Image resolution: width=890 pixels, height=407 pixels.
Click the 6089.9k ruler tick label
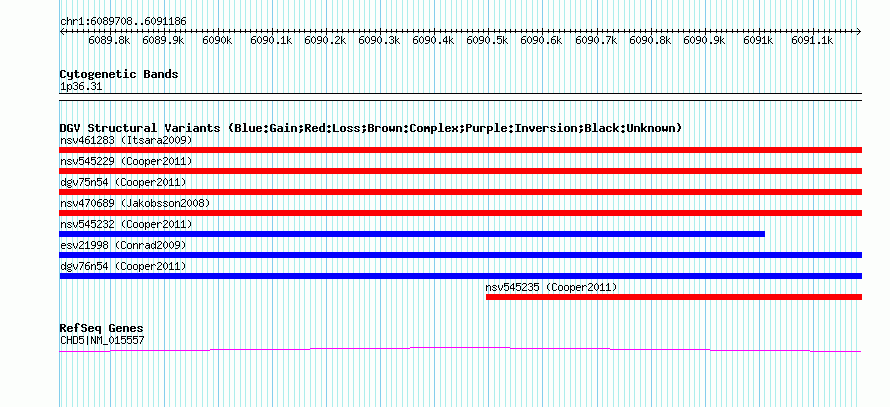pos(163,40)
